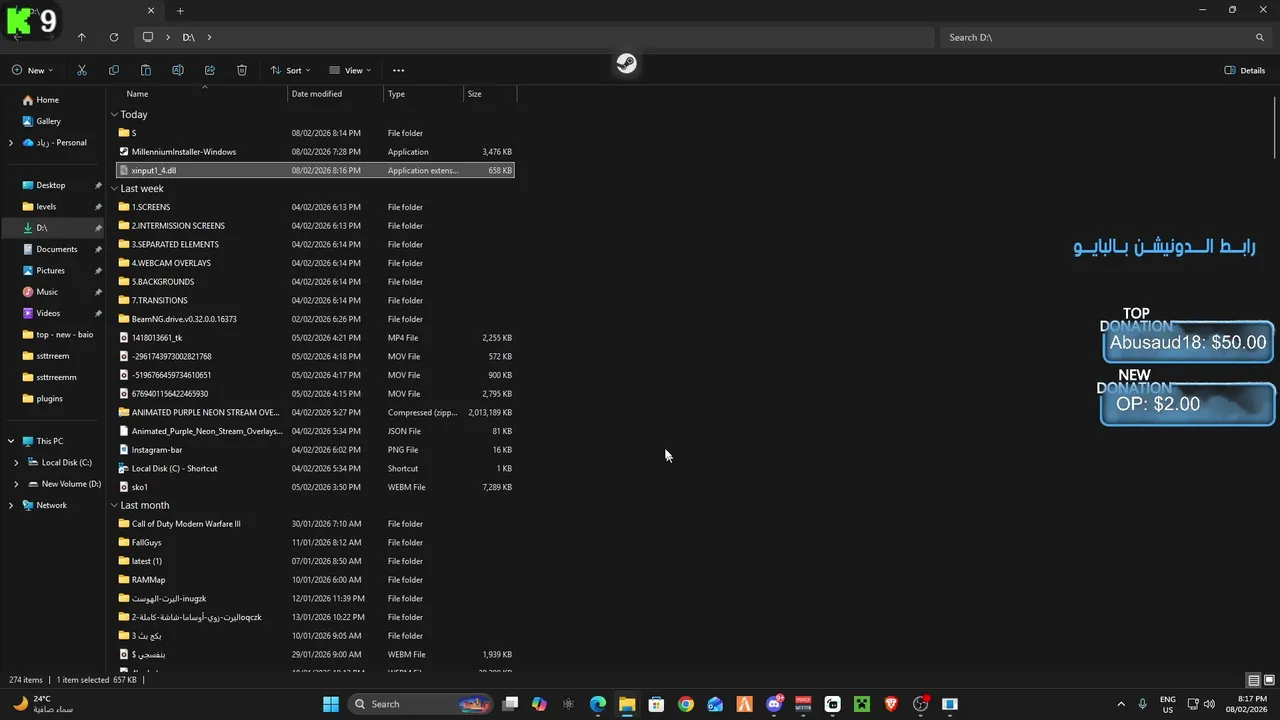Click the Cut scissors icon
The image size is (1280, 720).
[x=82, y=70]
